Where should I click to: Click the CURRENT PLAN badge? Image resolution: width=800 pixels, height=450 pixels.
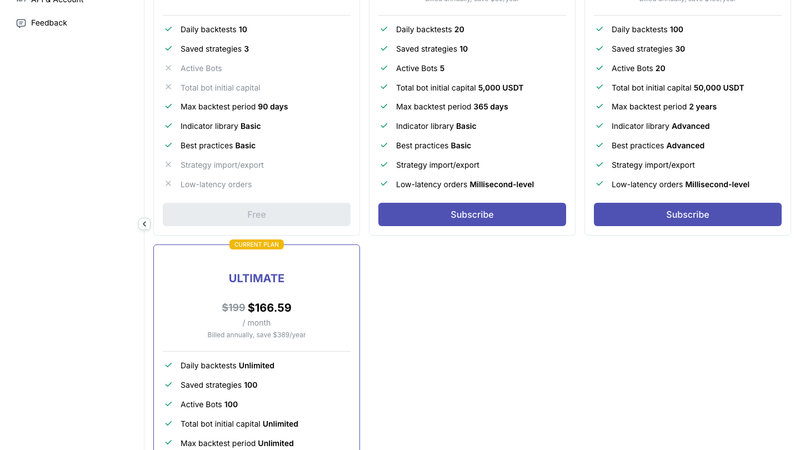(257, 245)
